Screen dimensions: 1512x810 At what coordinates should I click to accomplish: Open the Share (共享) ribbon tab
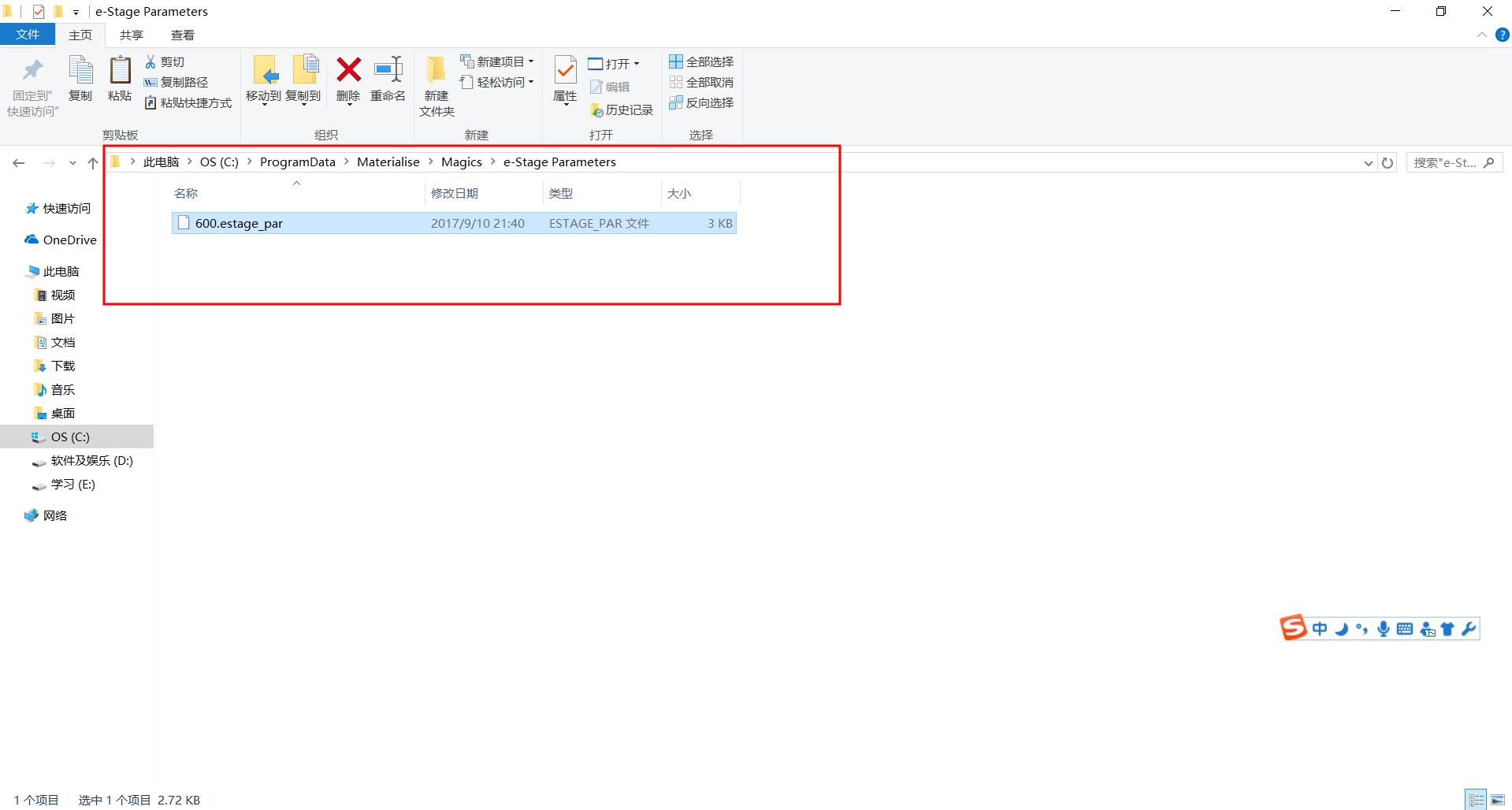pyautogui.click(x=132, y=35)
